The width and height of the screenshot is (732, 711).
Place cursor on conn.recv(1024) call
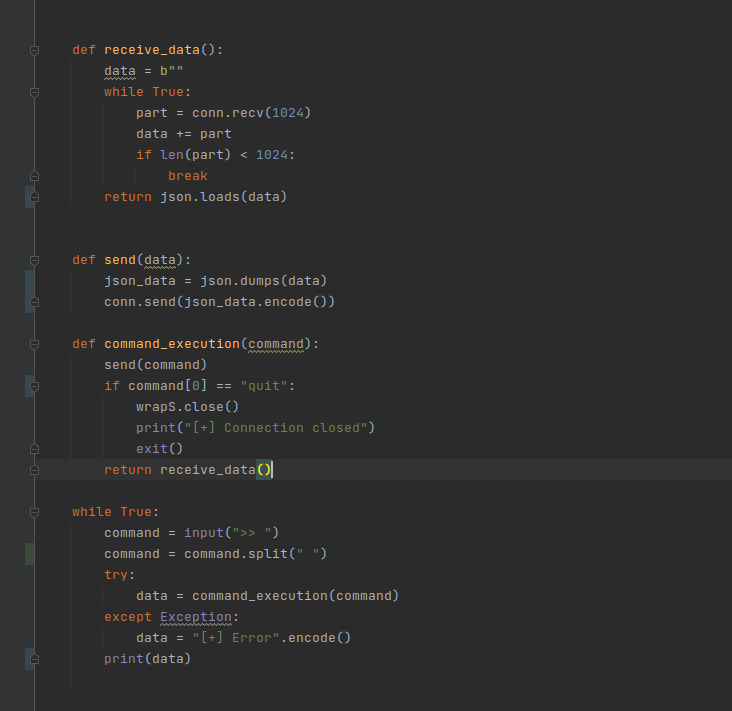(x=251, y=113)
